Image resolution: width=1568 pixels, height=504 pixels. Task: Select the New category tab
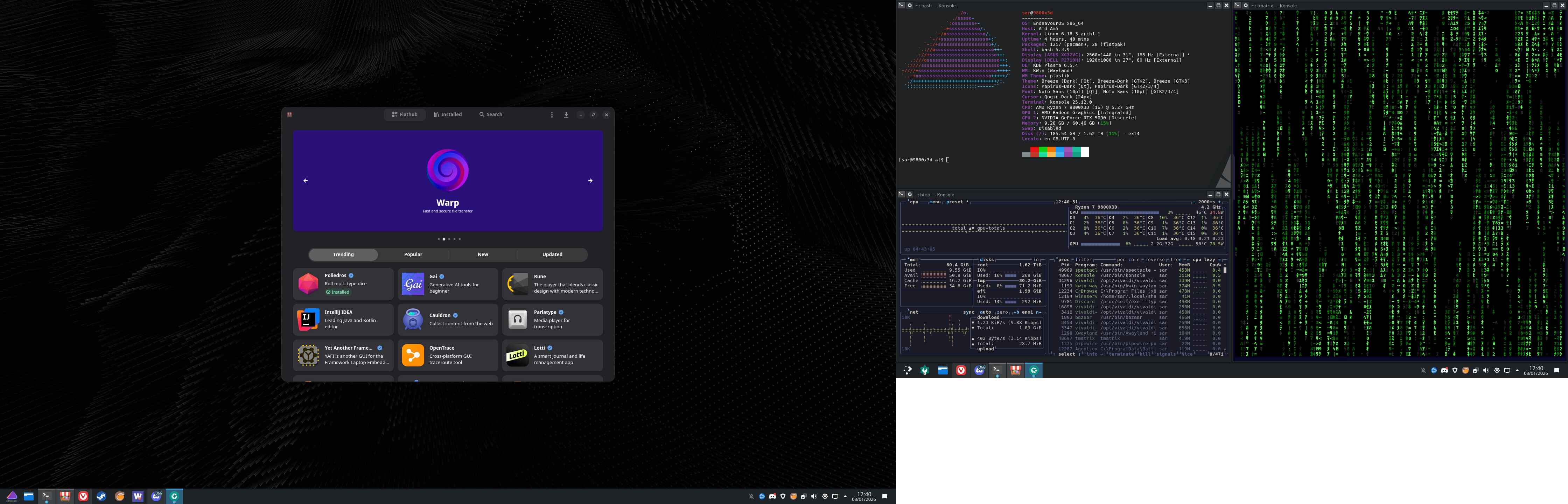pos(483,254)
